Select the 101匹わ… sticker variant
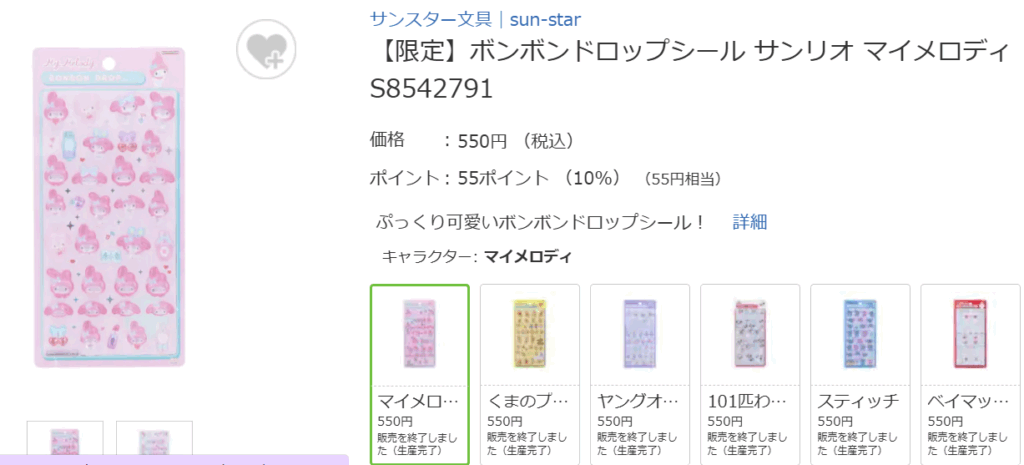The image size is (1024, 465). pos(750,374)
